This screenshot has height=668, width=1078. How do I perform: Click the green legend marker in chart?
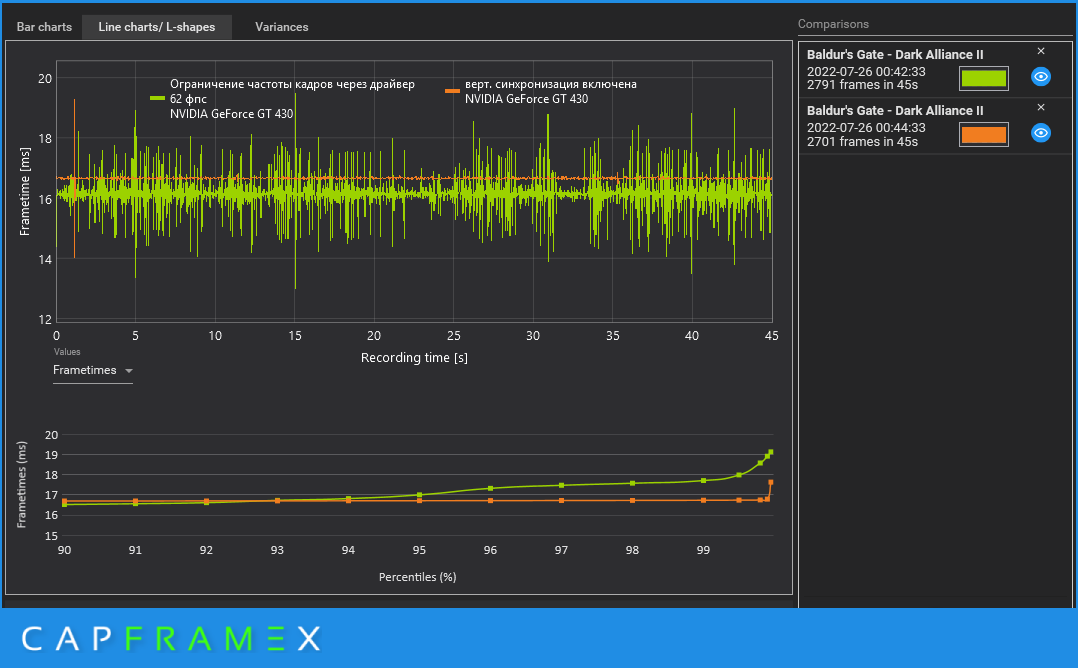click(x=157, y=99)
